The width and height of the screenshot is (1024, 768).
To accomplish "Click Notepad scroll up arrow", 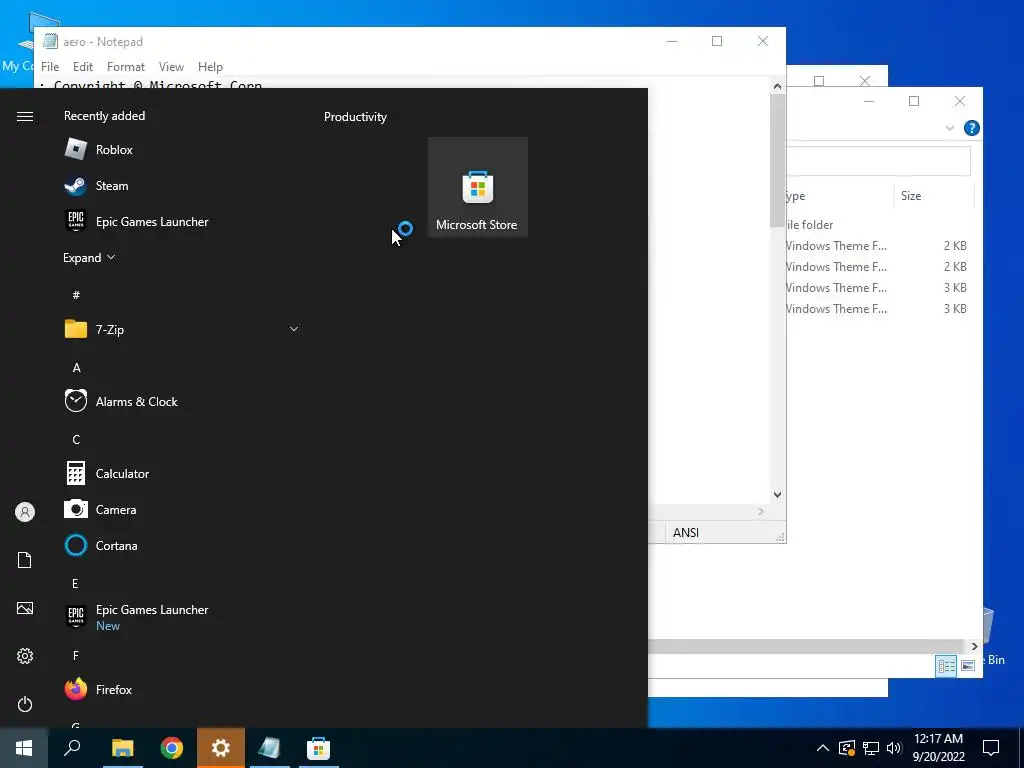I will point(777,86).
